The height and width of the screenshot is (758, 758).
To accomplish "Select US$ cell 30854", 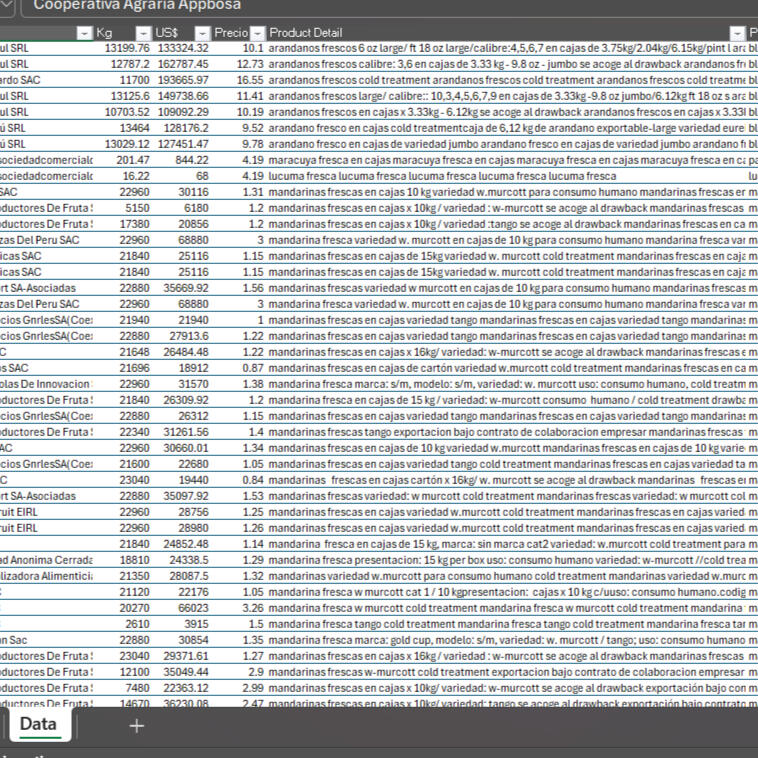I will click(x=181, y=640).
